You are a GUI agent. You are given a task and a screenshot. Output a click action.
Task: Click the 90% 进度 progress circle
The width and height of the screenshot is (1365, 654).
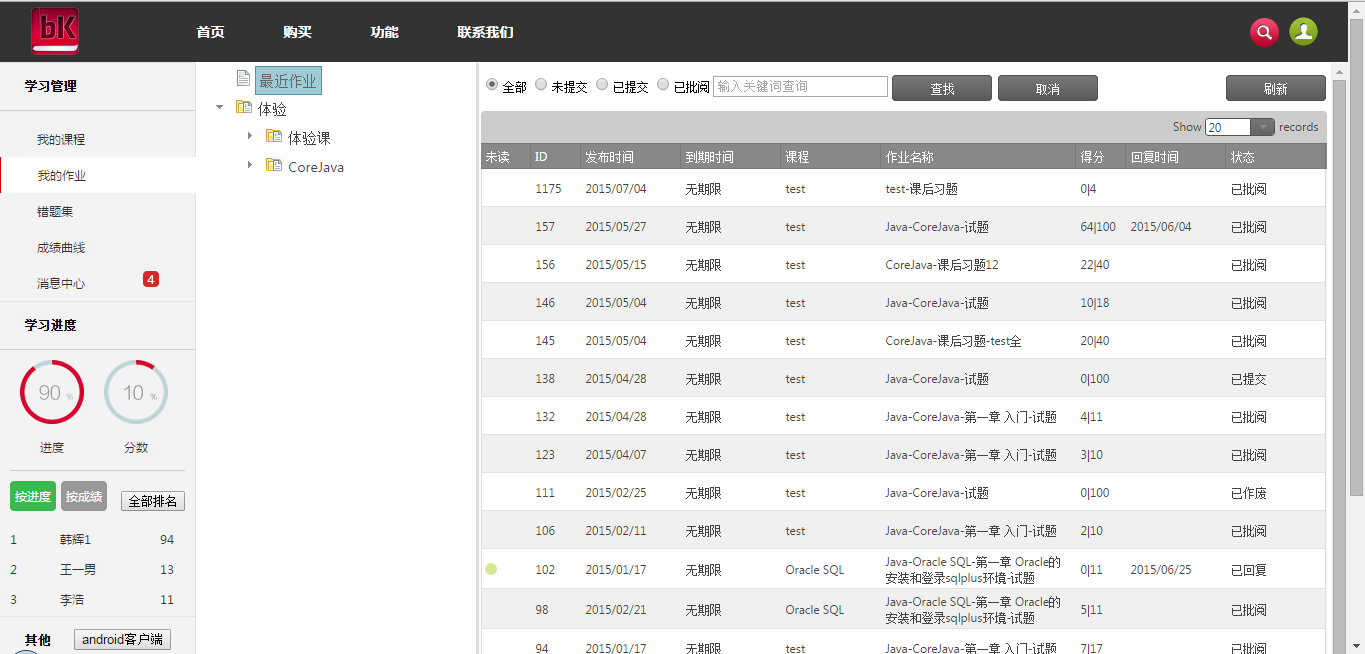pos(52,393)
